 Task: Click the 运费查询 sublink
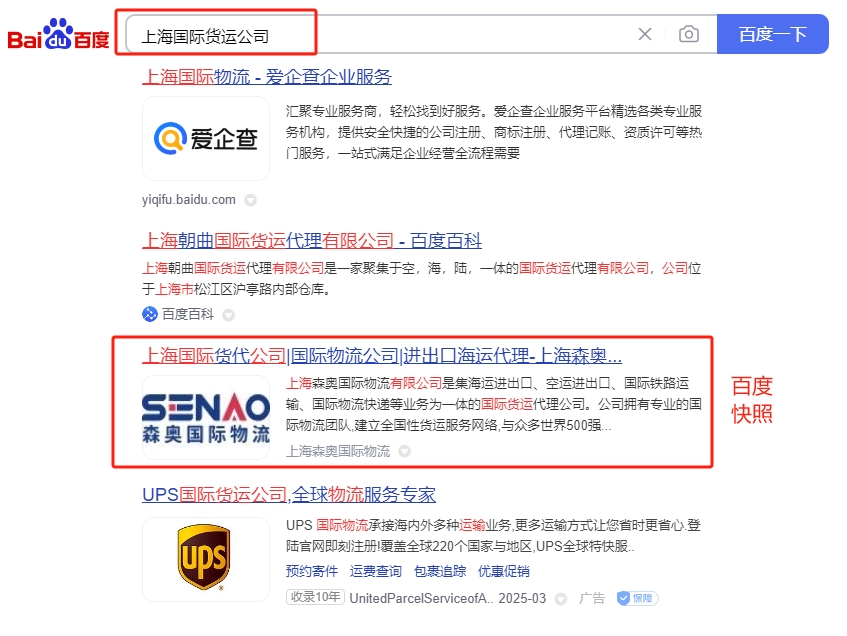point(376,571)
